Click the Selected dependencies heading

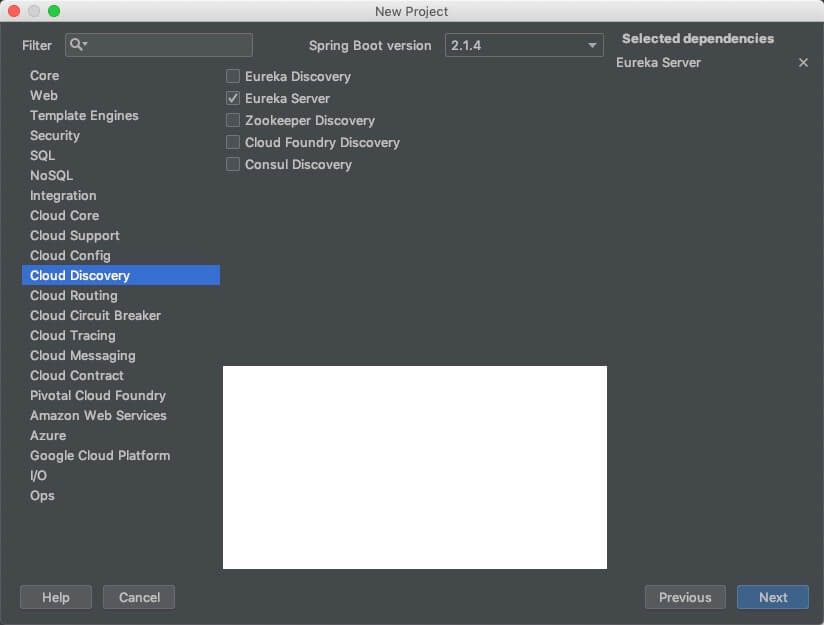tap(698, 38)
